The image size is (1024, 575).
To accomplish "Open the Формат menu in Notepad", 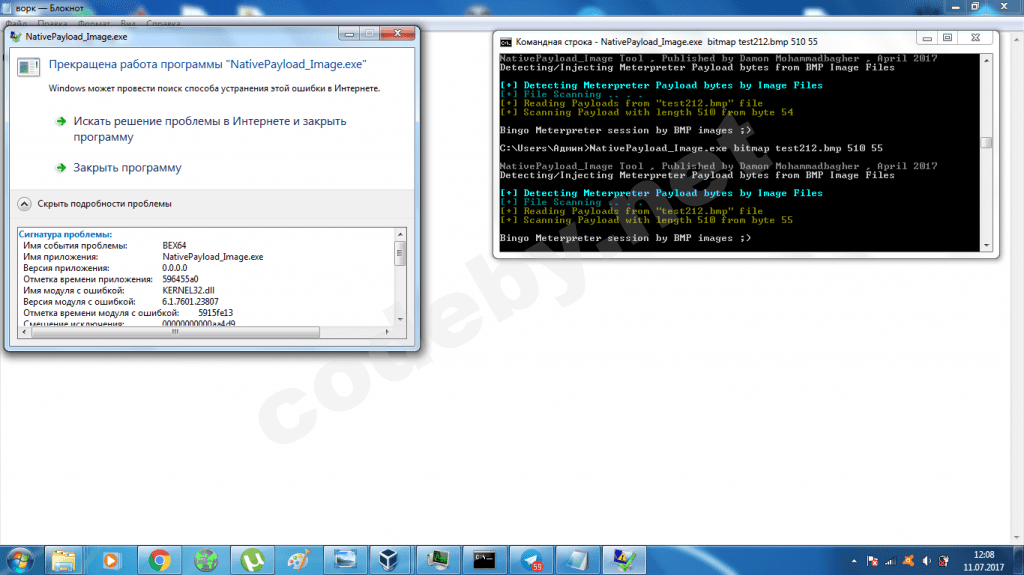I will [x=94, y=24].
